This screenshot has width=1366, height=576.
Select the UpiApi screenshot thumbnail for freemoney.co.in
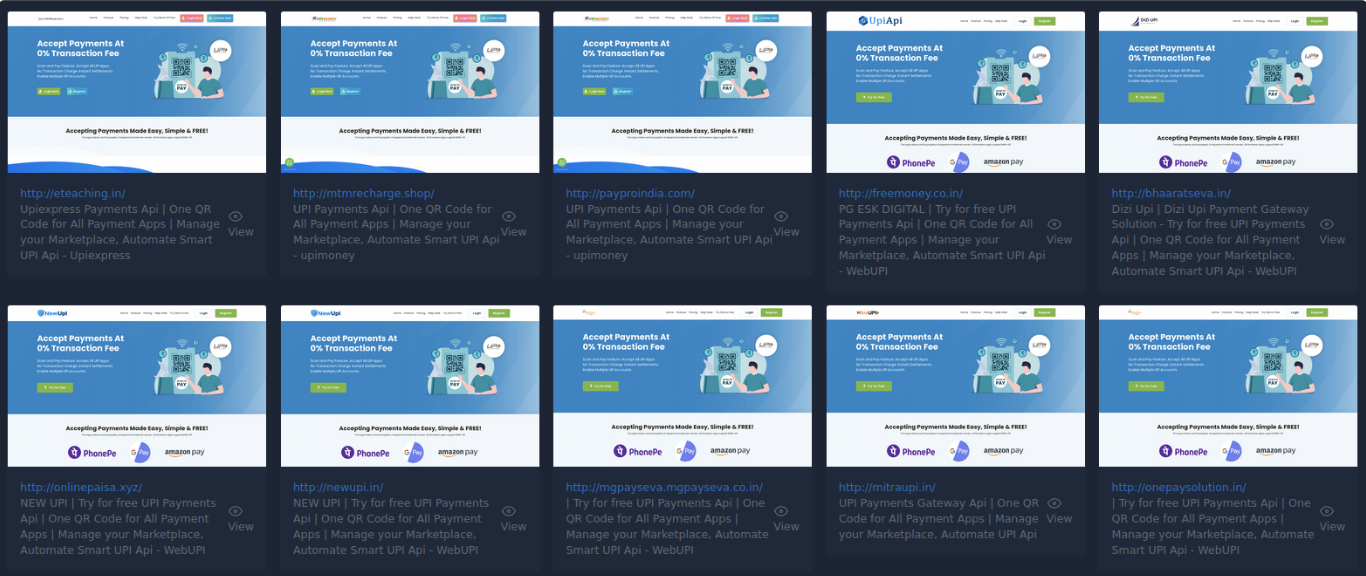955,92
